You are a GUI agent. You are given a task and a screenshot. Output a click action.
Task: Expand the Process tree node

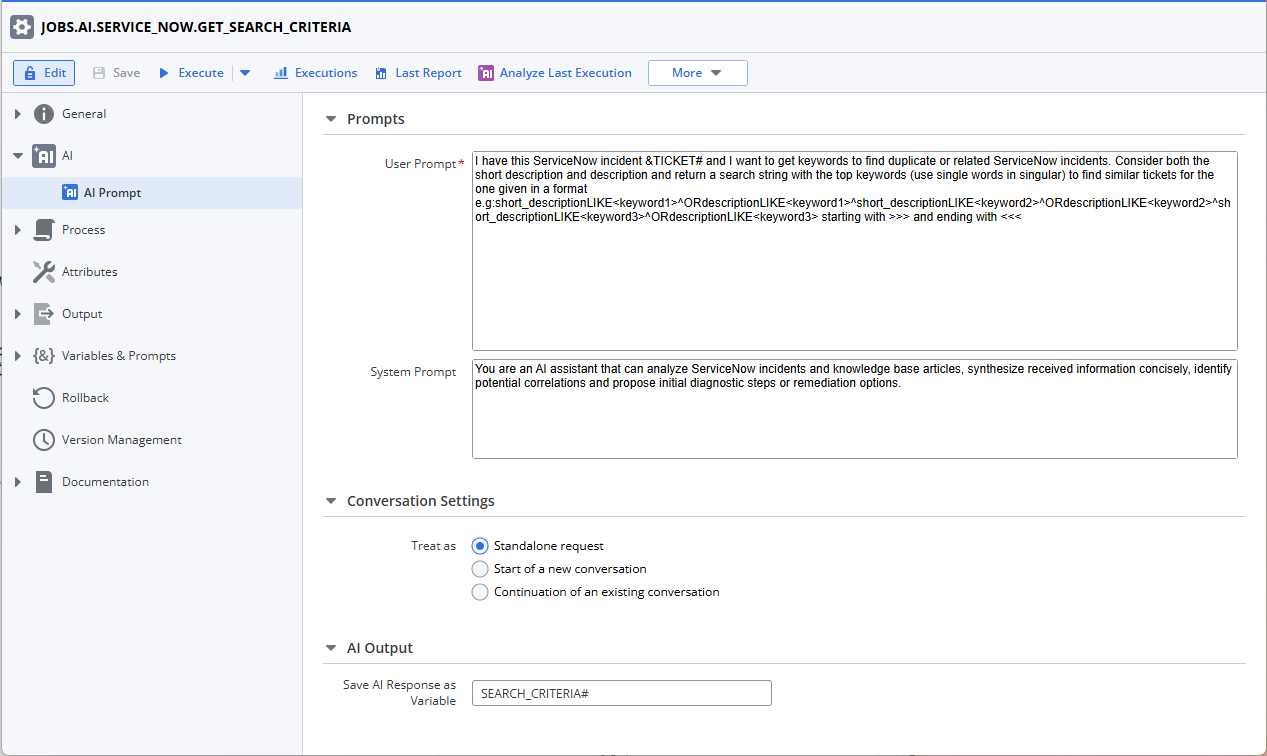(x=18, y=230)
